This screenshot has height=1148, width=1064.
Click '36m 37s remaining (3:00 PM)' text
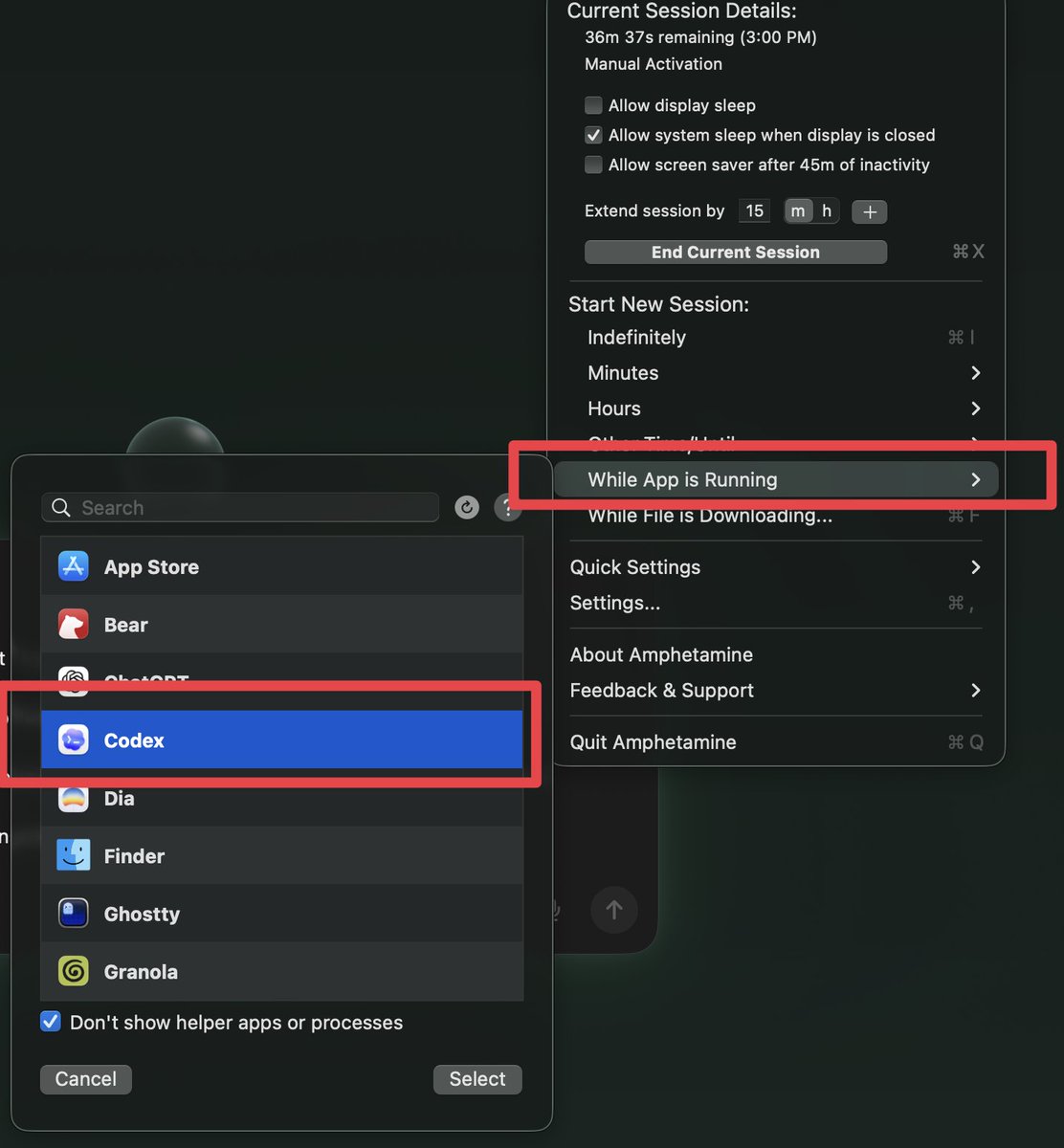[x=700, y=37]
